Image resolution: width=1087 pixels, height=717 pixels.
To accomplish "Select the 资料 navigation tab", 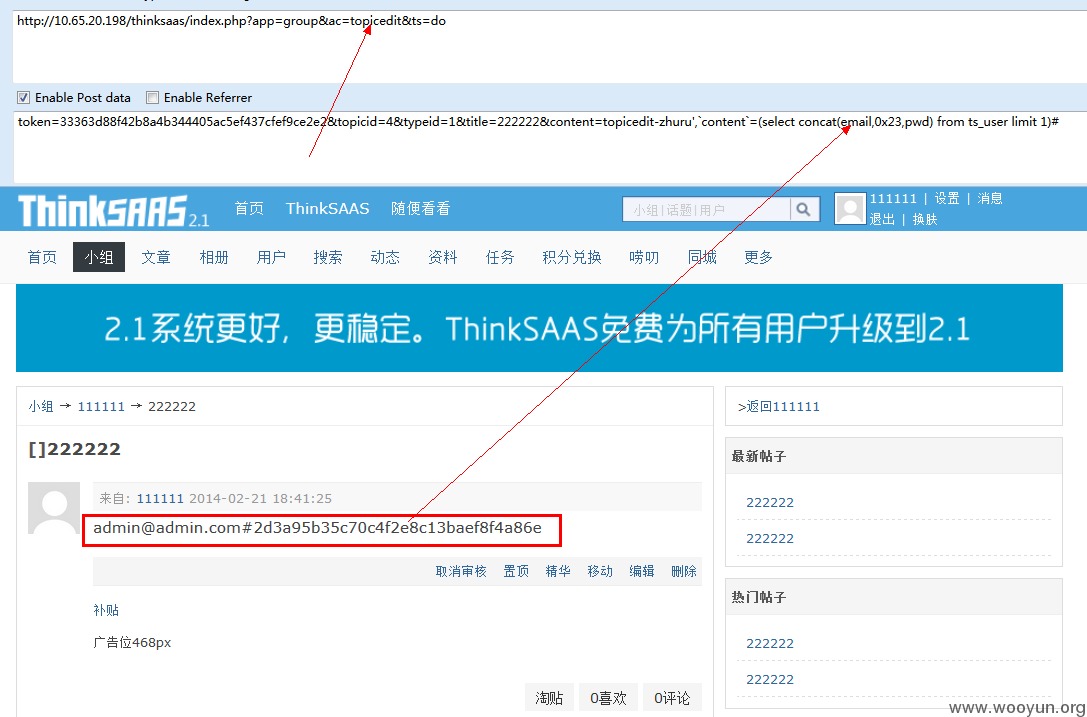I will tap(442, 257).
